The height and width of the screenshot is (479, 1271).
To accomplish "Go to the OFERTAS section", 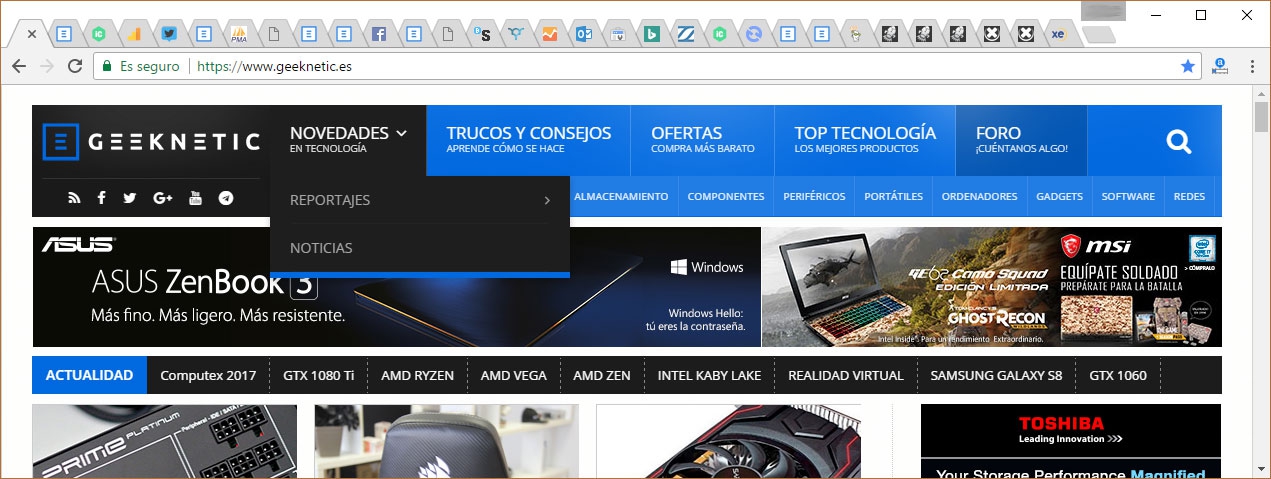I will point(702,140).
